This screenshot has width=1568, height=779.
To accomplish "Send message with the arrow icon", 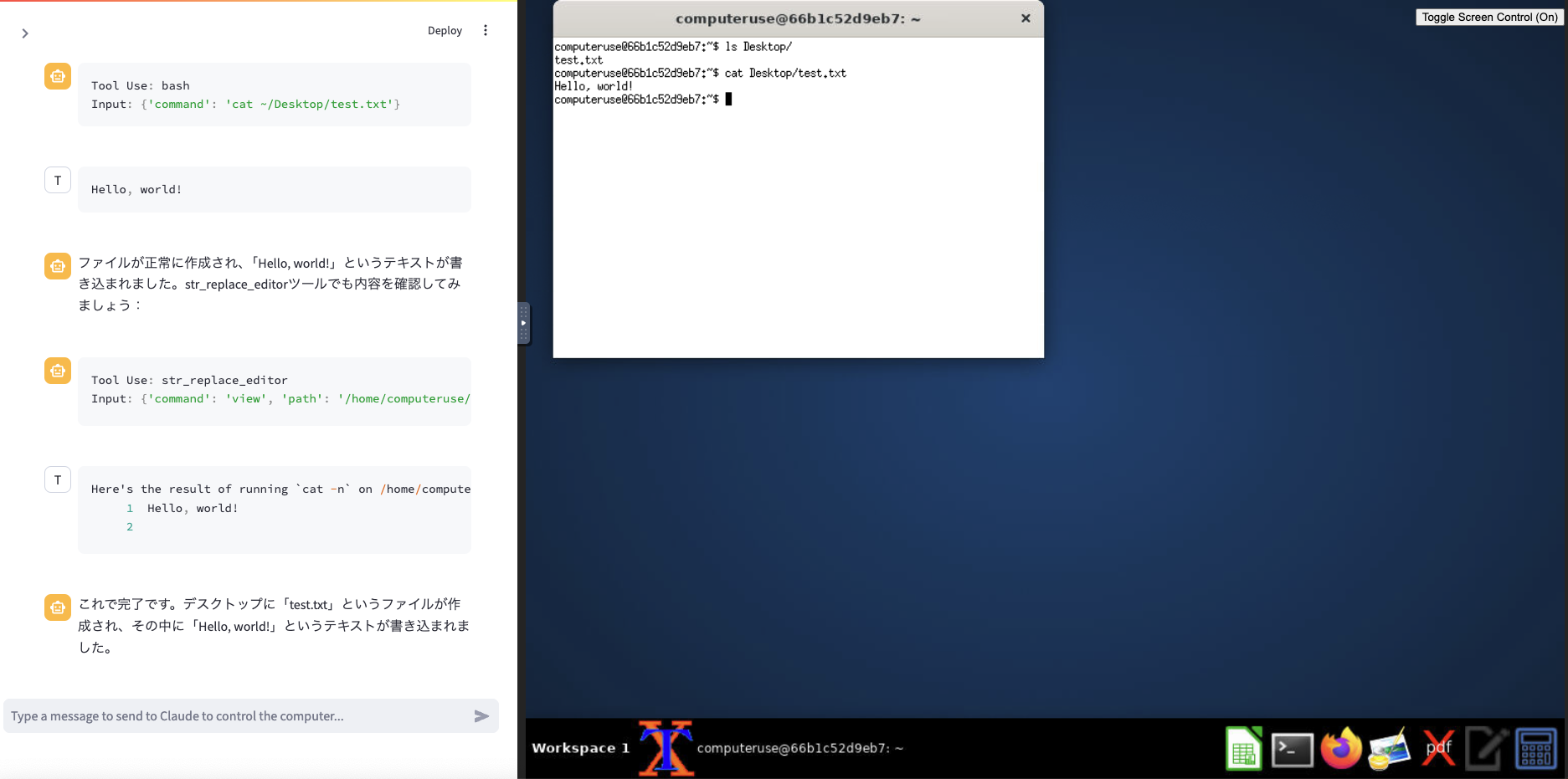I will point(481,716).
